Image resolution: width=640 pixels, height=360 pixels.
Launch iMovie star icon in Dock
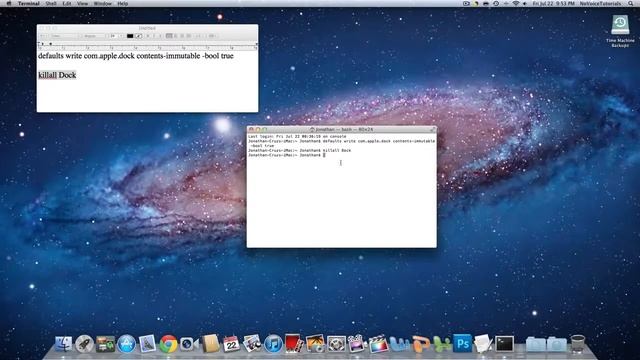tap(356, 344)
